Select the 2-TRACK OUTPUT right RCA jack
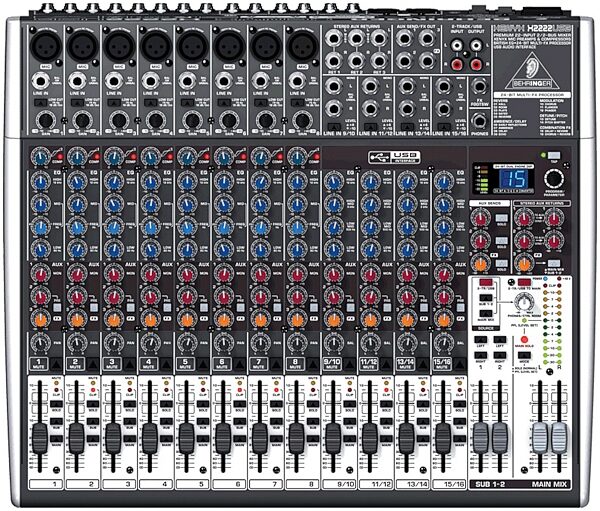The image size is (600, 511). (x=476, y=64)
